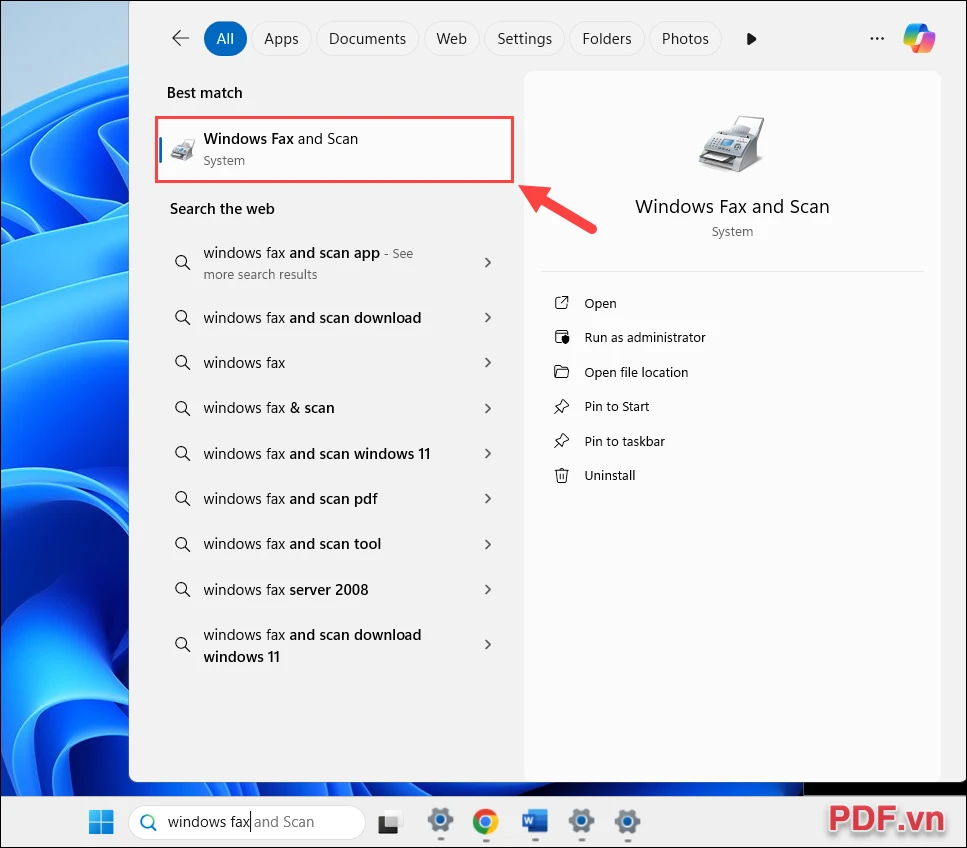Open the Copilot icon at top right
967x848 pixels.
click(x=919, y=38)
